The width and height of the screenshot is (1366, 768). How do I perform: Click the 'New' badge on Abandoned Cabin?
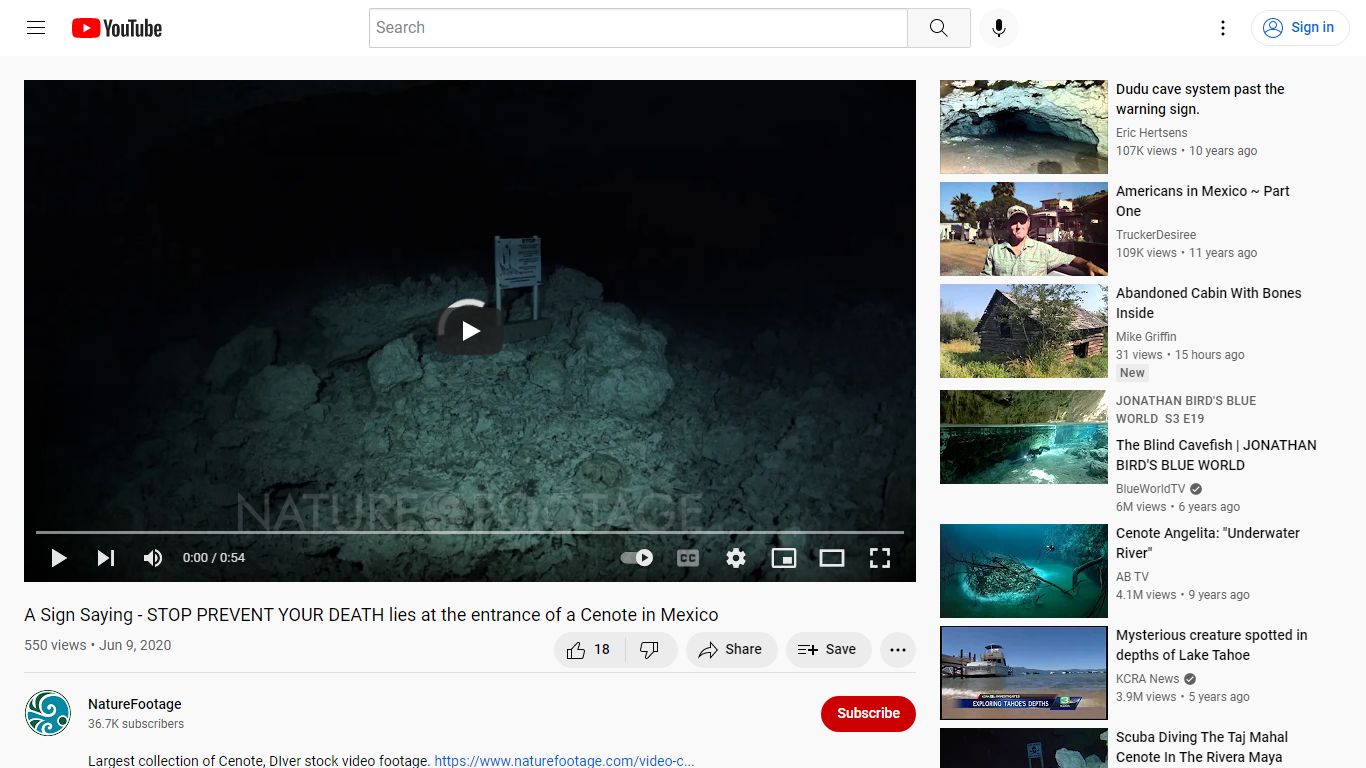pos(1132,373)
